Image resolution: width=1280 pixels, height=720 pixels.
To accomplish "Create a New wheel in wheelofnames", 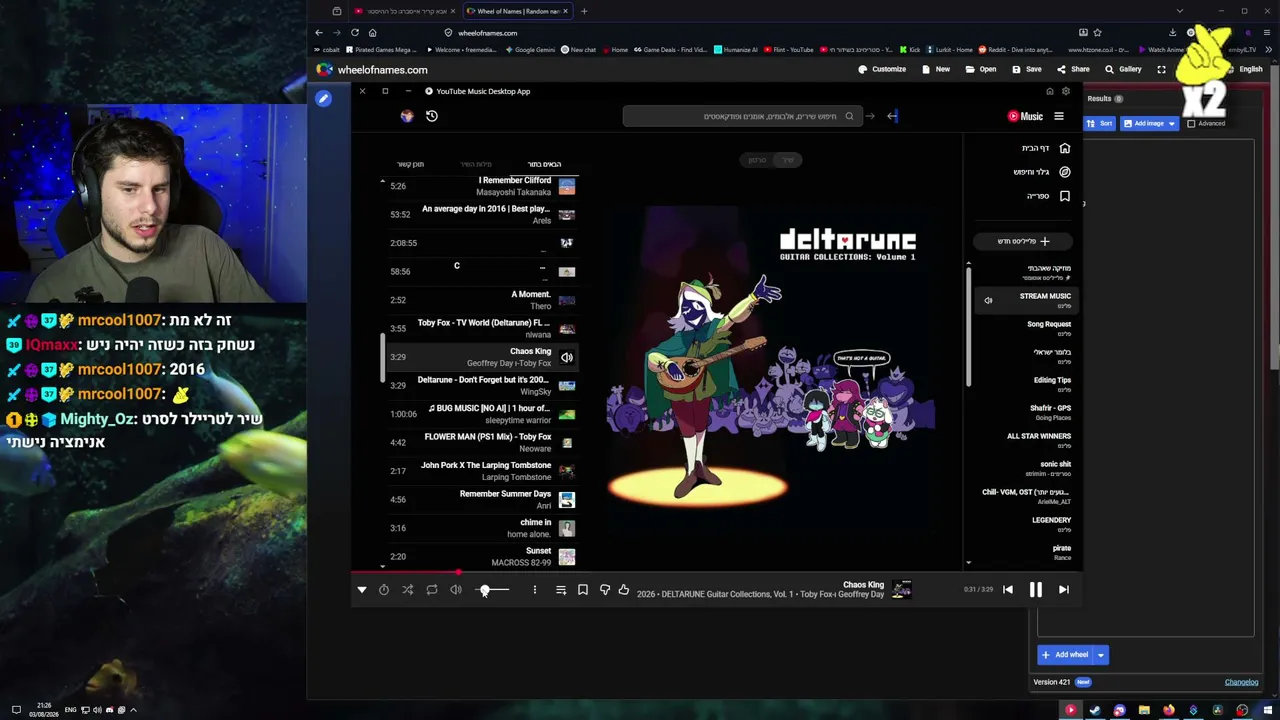I will [936, 70].
